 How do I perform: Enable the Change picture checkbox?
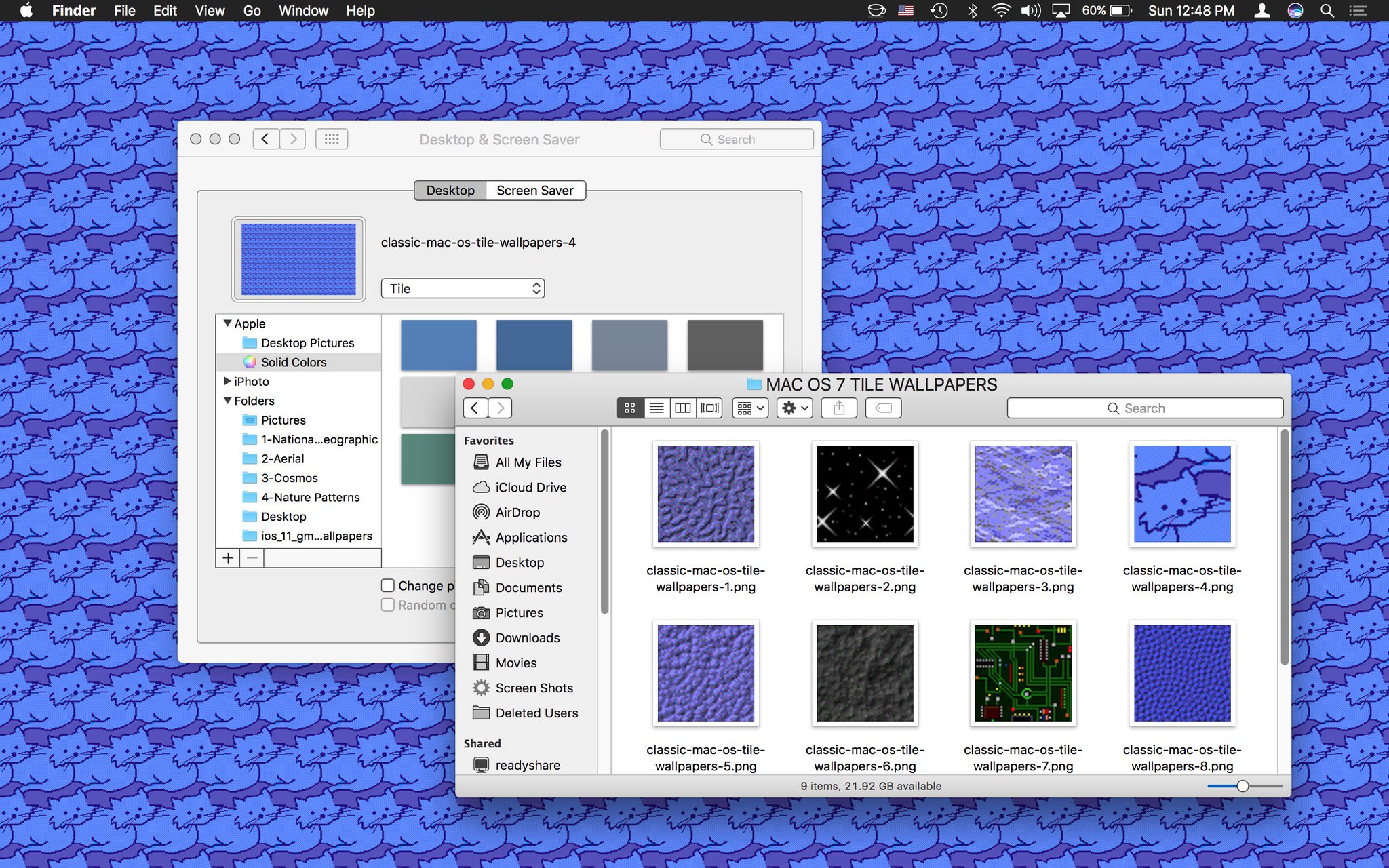(x=388, y=585)
